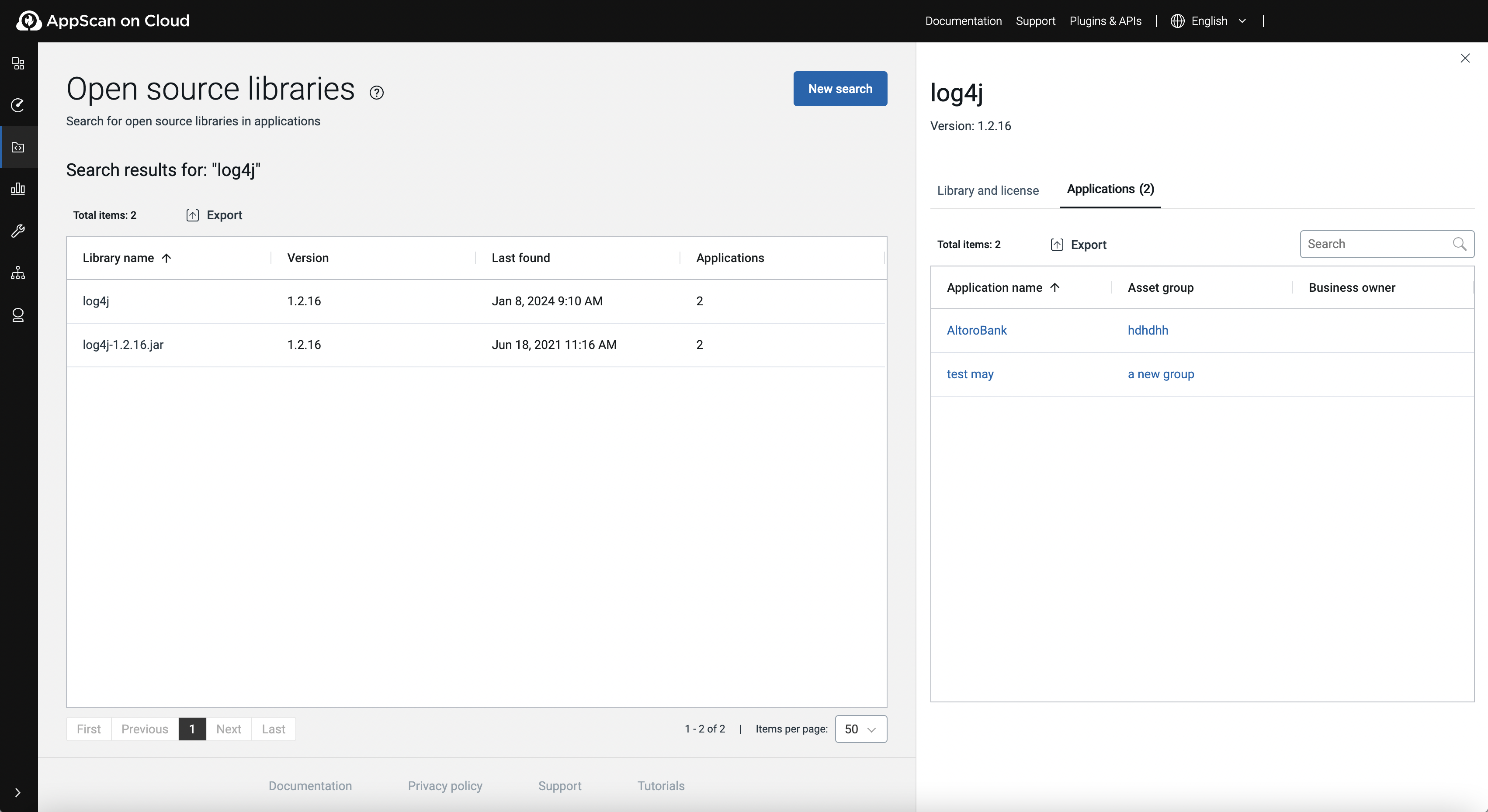Click the Search field in Applications panel
The width and height of the screenshot is (1488, 812).
click(x=1375, y=244)
